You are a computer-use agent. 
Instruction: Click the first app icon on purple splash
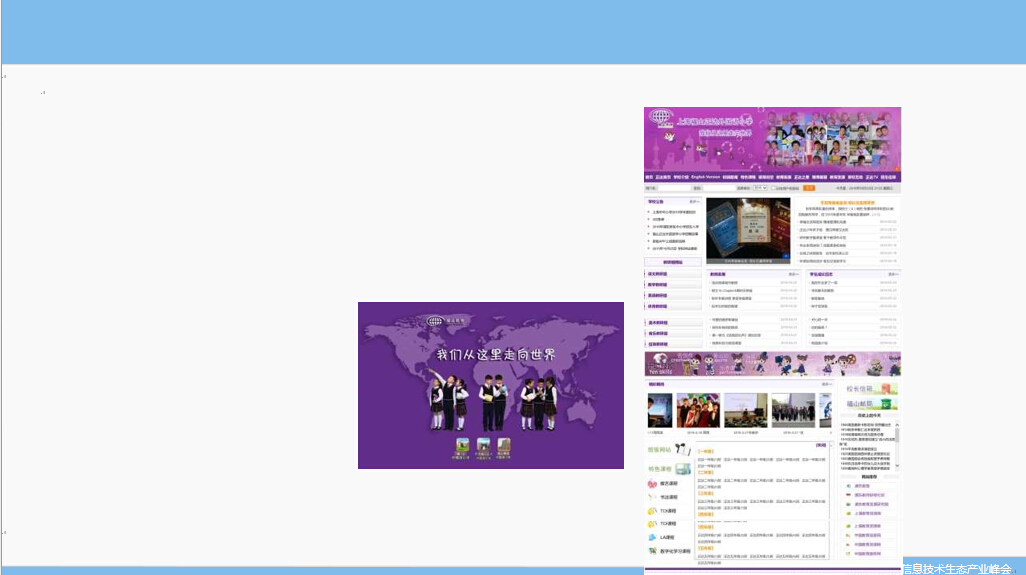(x=462, y=445)
